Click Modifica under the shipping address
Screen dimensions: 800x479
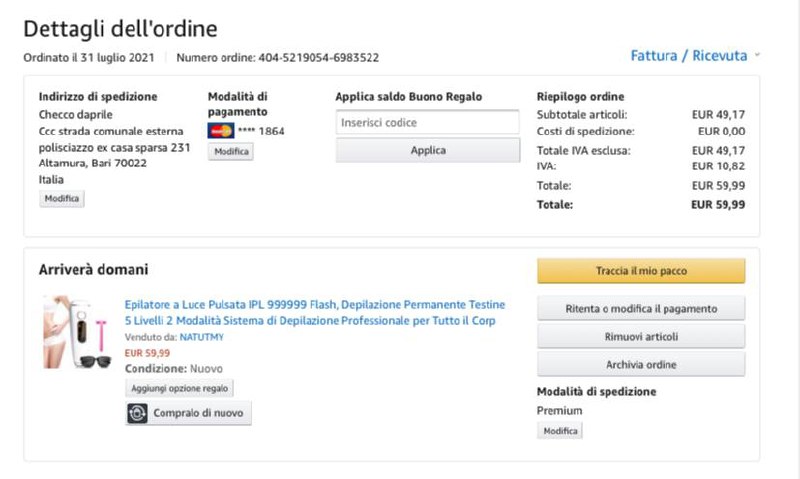62,199
